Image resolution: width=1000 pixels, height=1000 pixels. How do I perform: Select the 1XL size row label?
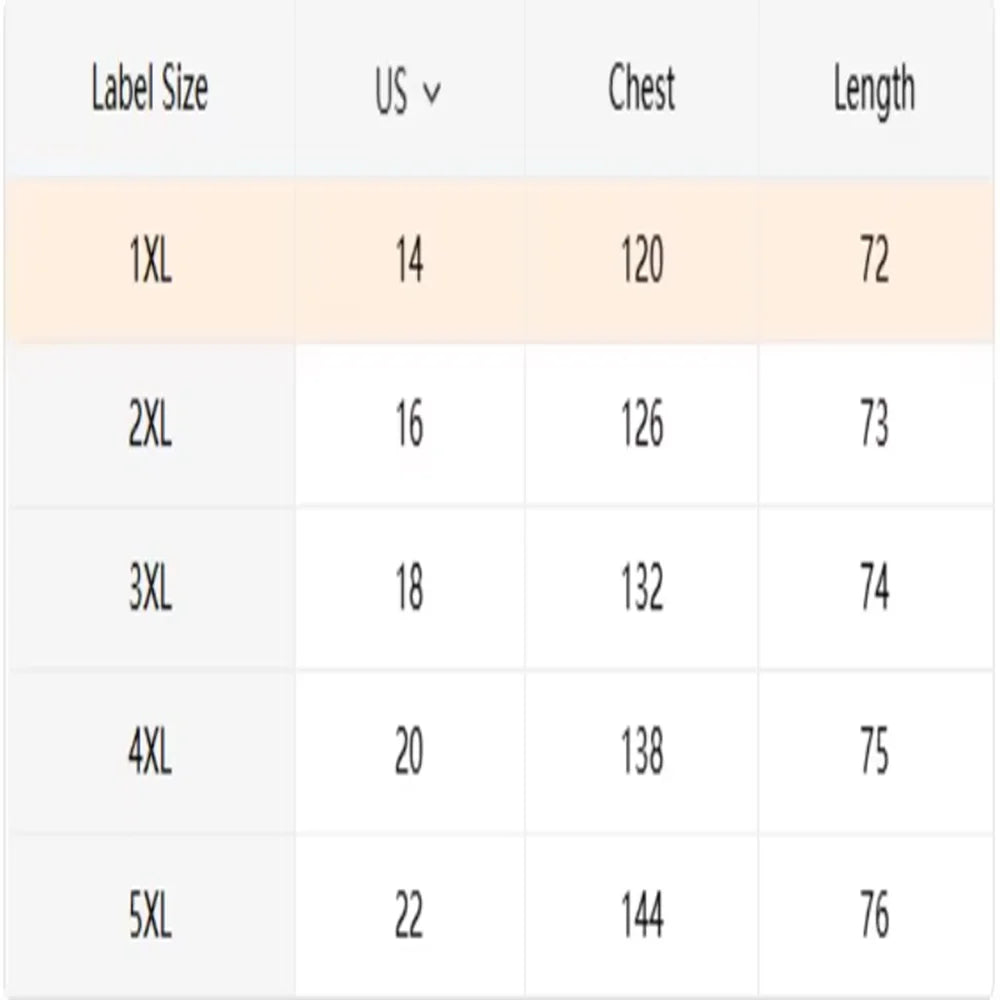(150, 263)
